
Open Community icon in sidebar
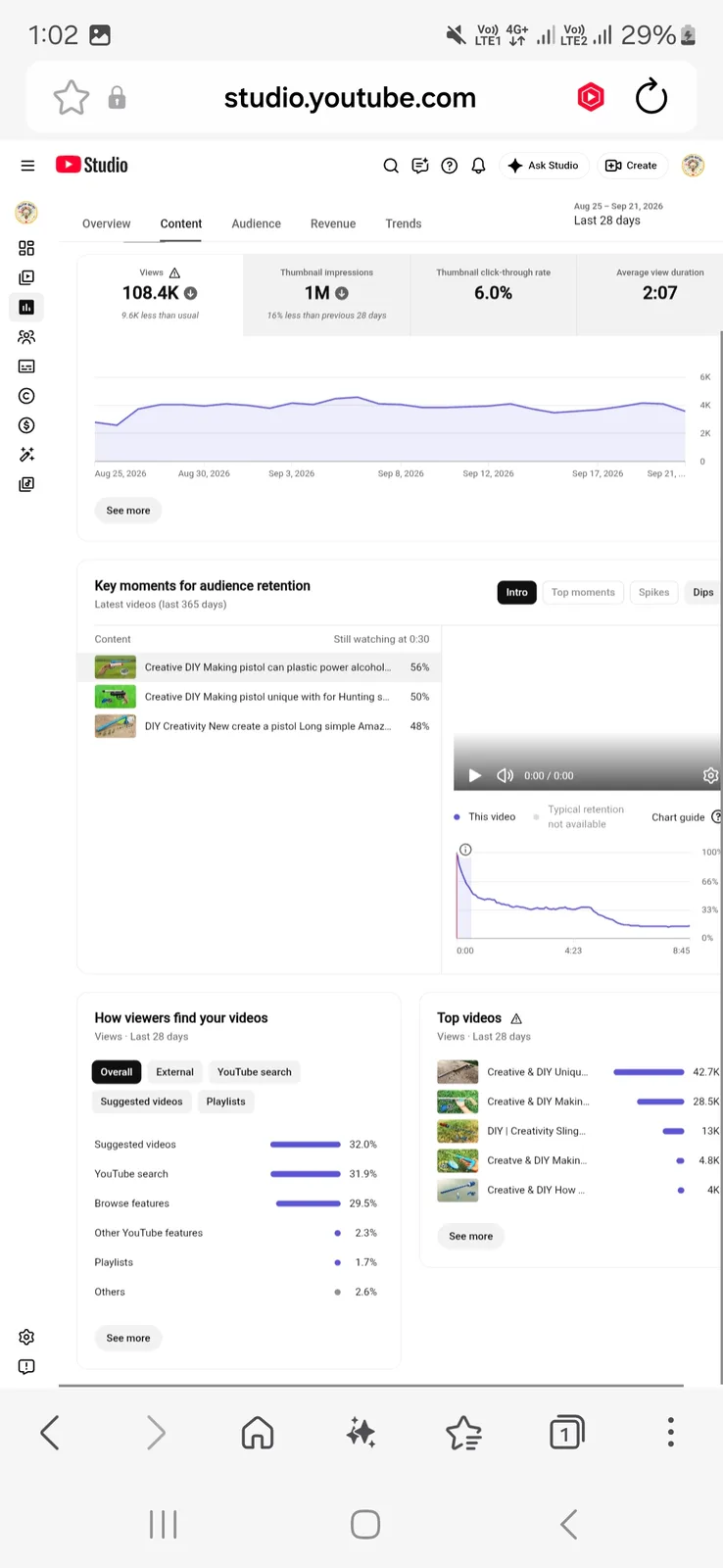point(26,337)
